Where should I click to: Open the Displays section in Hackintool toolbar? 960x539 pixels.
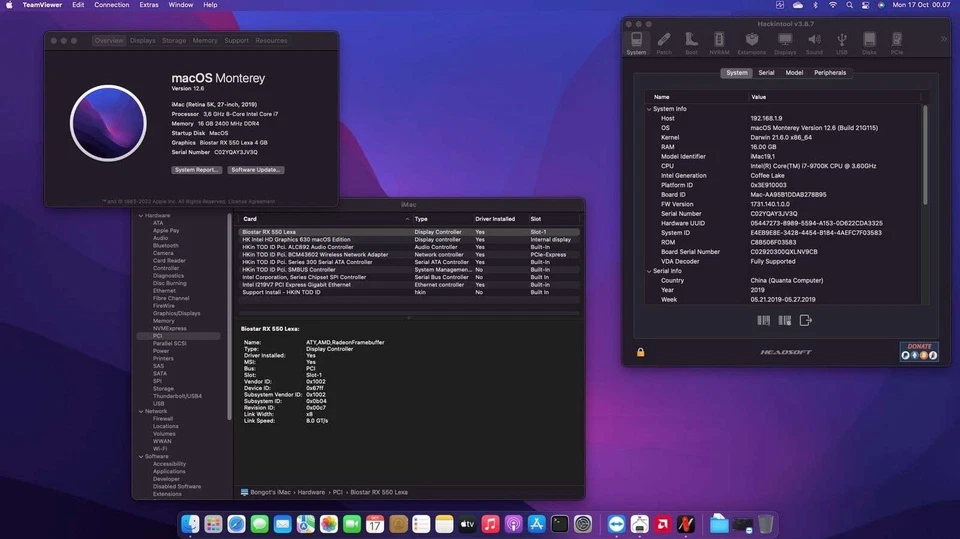point(784,43)
